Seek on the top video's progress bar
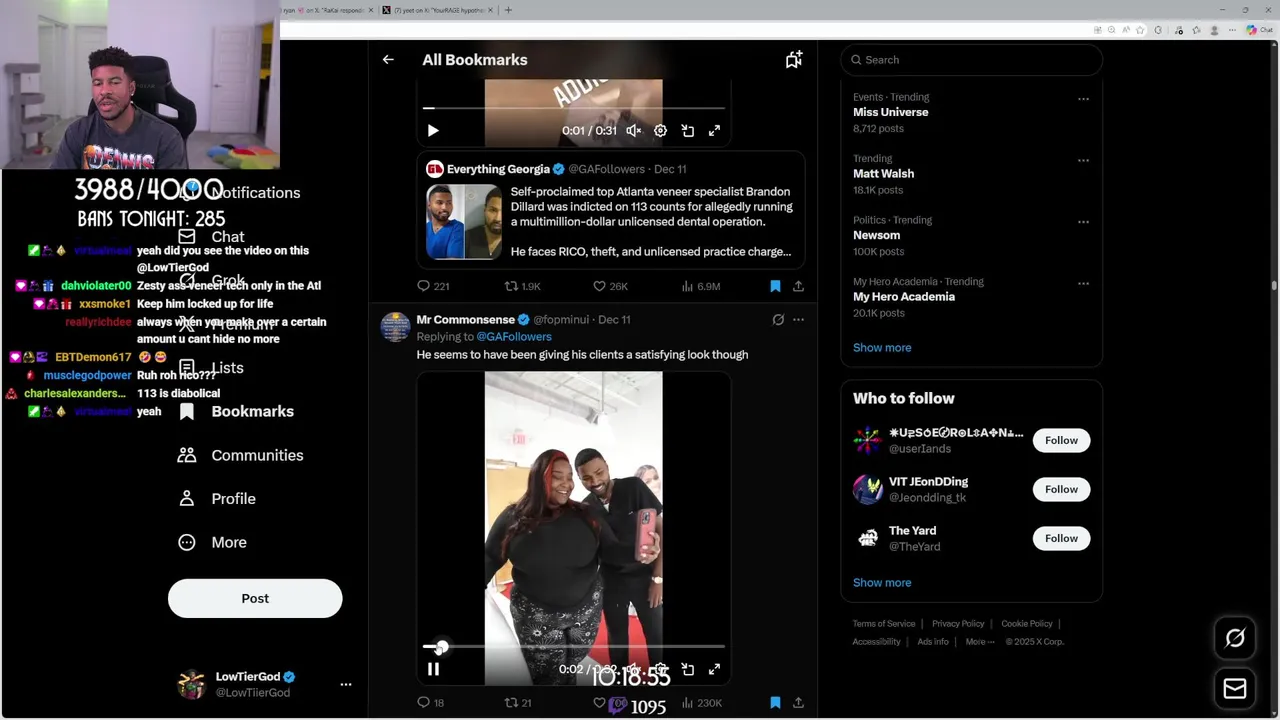Image resolution: width=1280 pixels, height=720 pixels. 574,108
